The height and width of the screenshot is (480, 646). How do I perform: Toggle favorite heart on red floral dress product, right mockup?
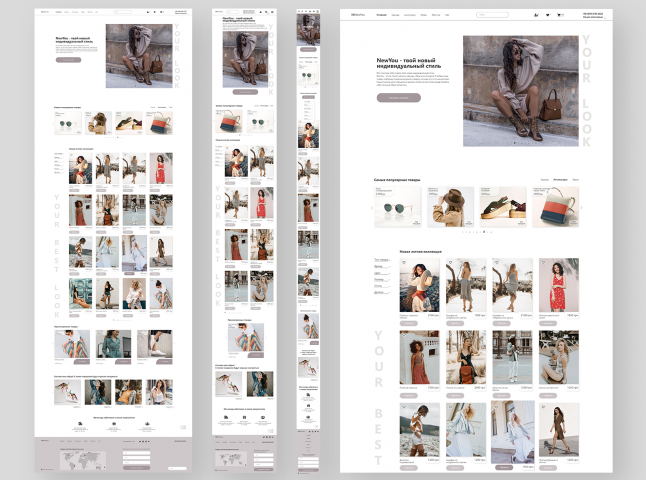(543, 262)
